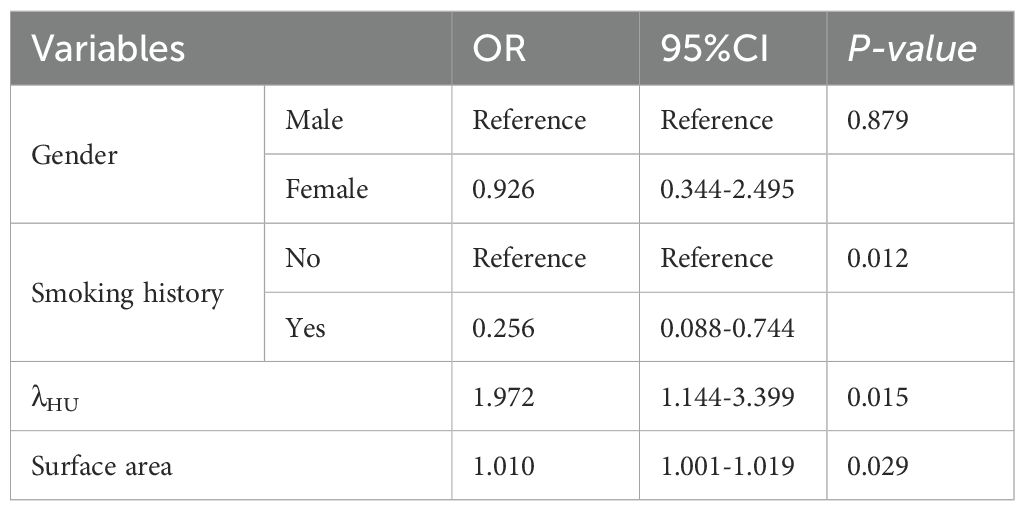Select the Gender P-value 0.879
The image size is (1025, 511).
click(875, 120)
